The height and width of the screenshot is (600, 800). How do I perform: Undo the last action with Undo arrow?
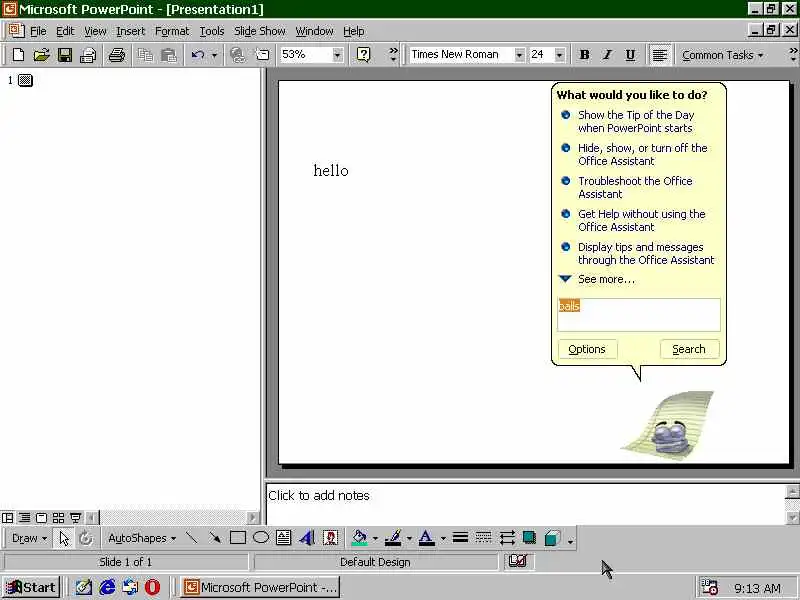coord(198,55)
